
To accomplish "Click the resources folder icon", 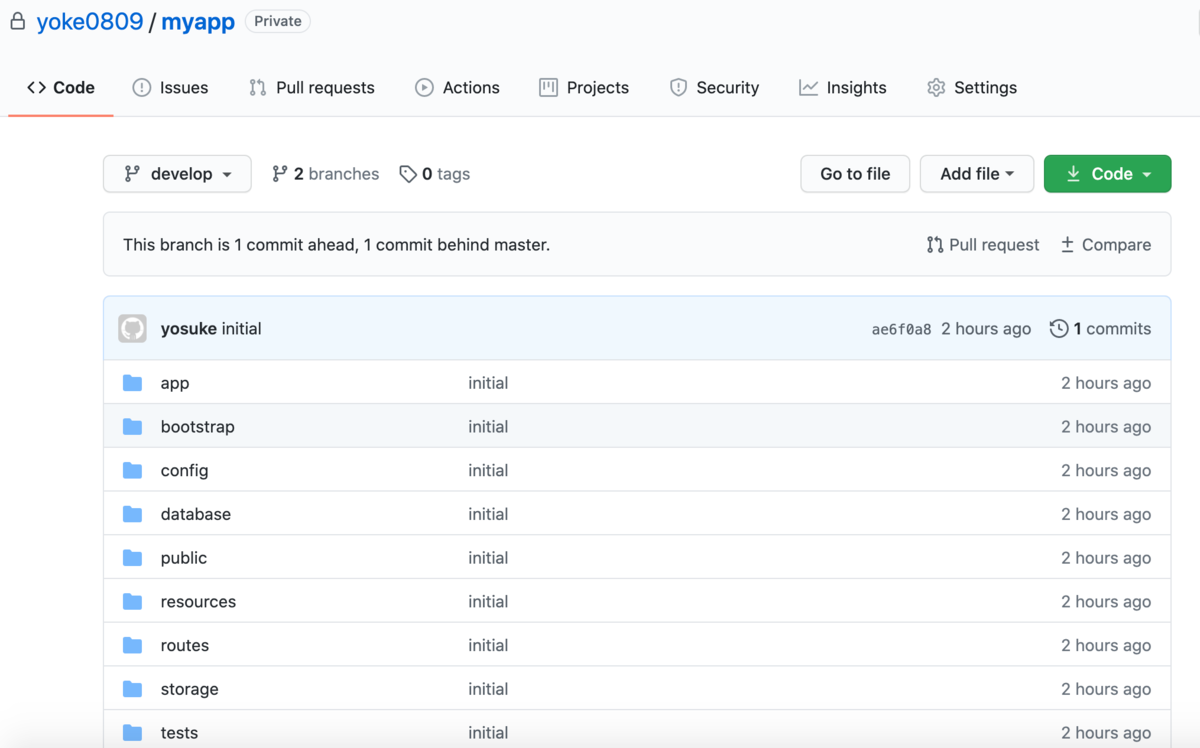I will click(x=132, y=602).
